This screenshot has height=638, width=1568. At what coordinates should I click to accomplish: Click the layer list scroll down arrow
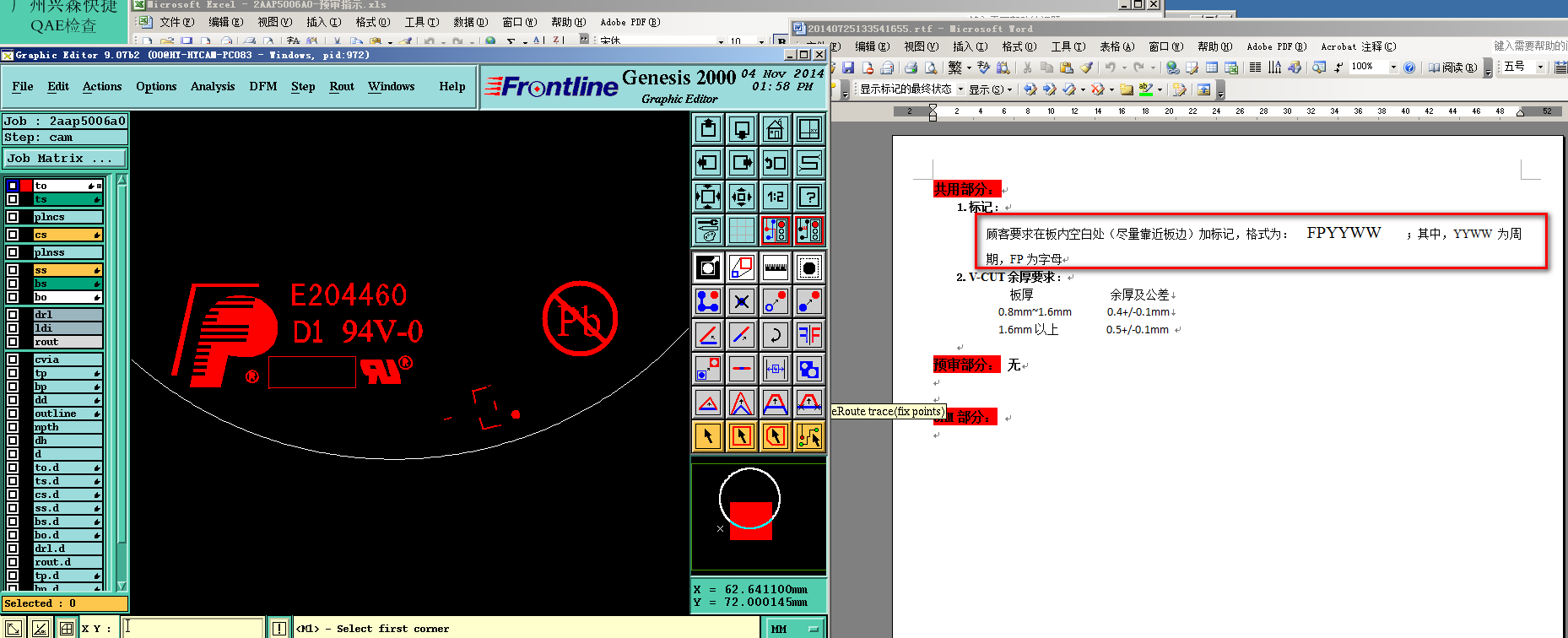point(122,585)
